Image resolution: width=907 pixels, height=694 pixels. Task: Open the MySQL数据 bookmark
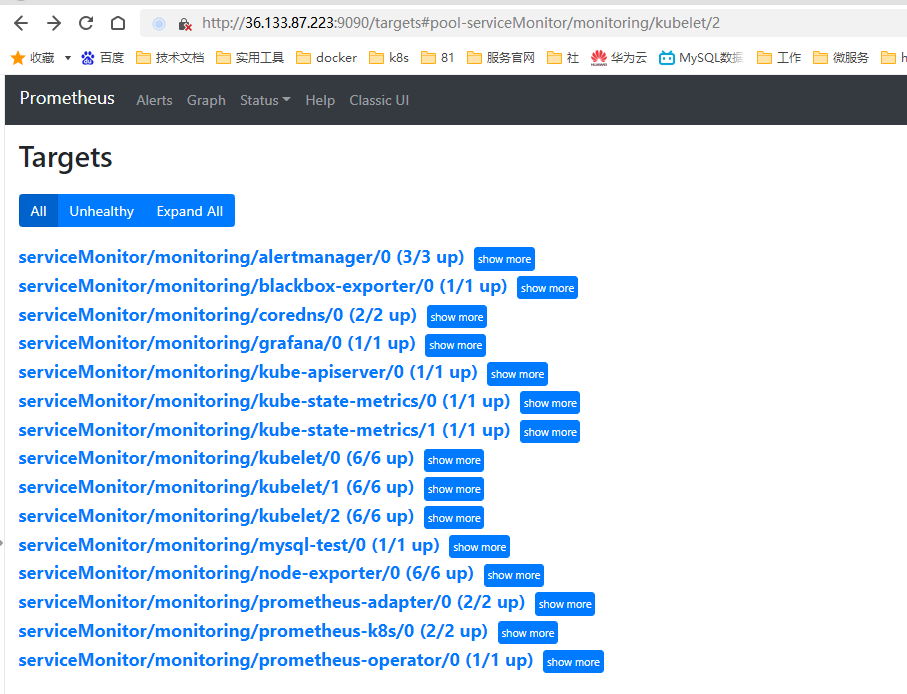[x=701, y=58]
